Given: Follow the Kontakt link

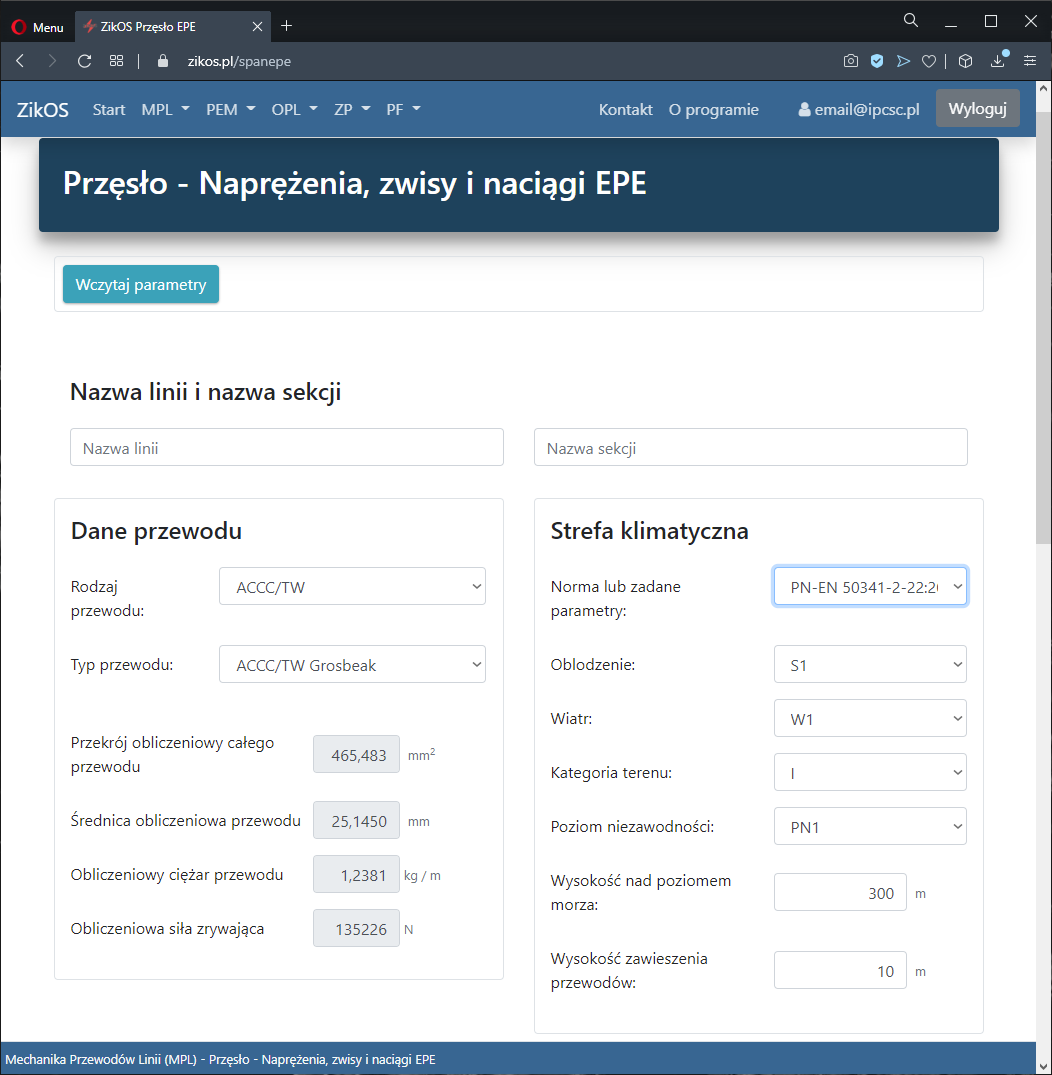Looking at the screenshot, I should (625, 110).
